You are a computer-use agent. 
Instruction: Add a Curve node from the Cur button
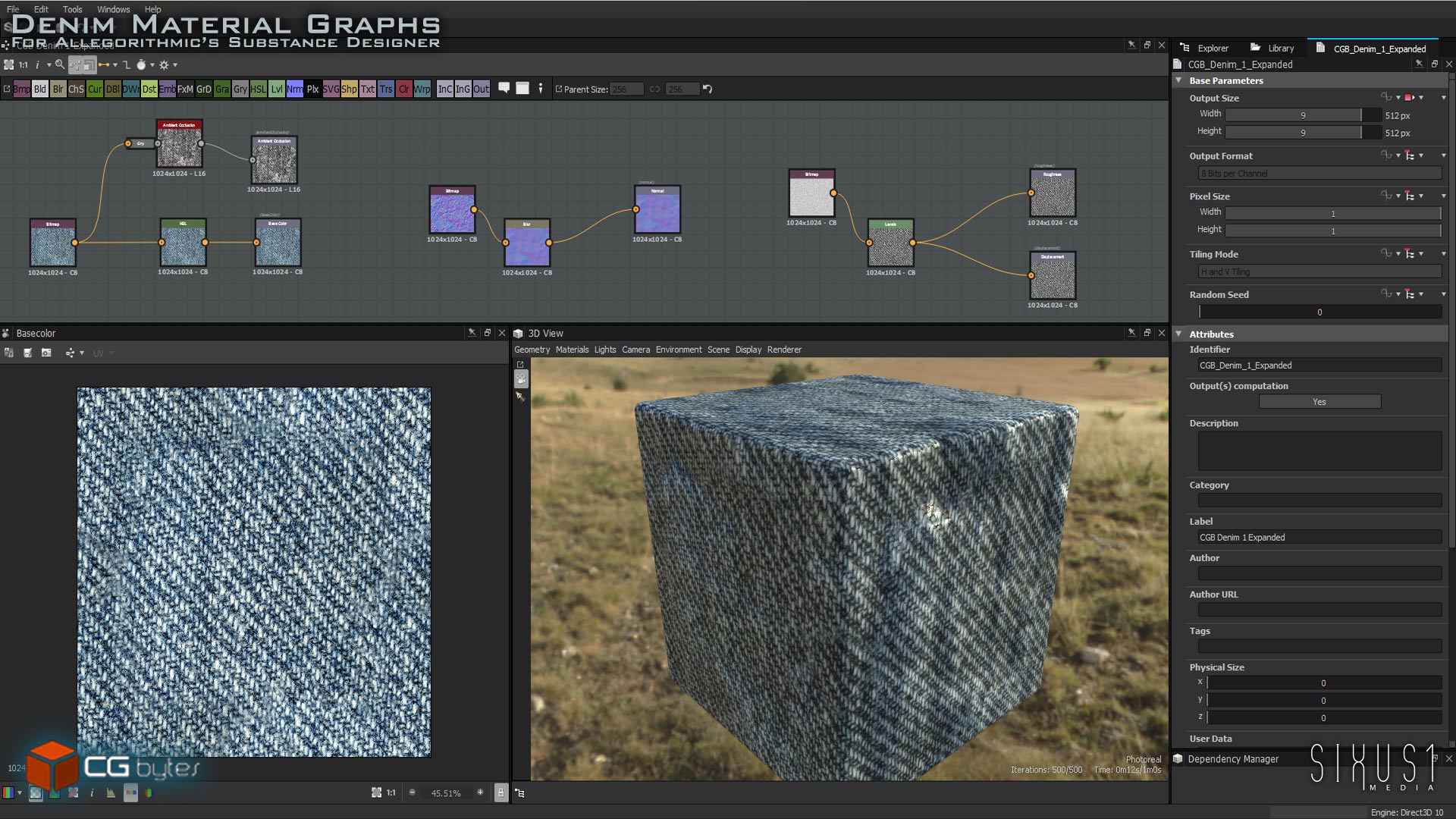[x=94, y=89]
